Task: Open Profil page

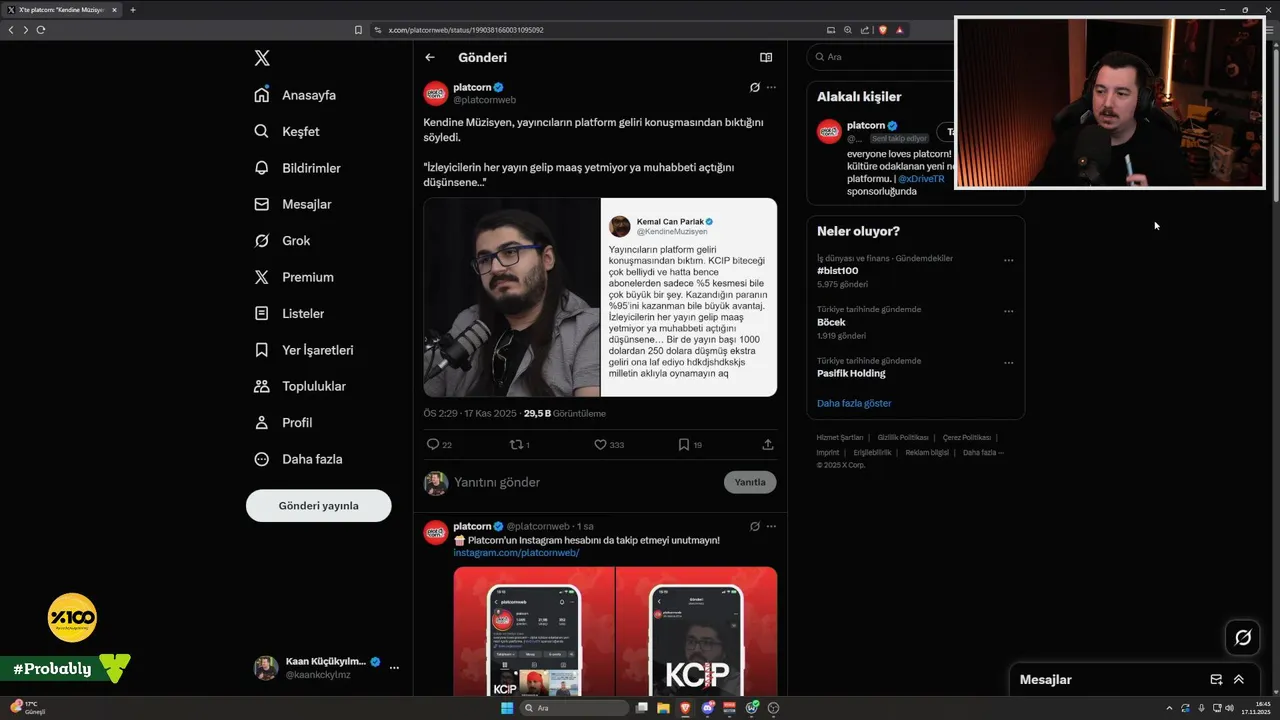Action: click(x=283, y=422)
